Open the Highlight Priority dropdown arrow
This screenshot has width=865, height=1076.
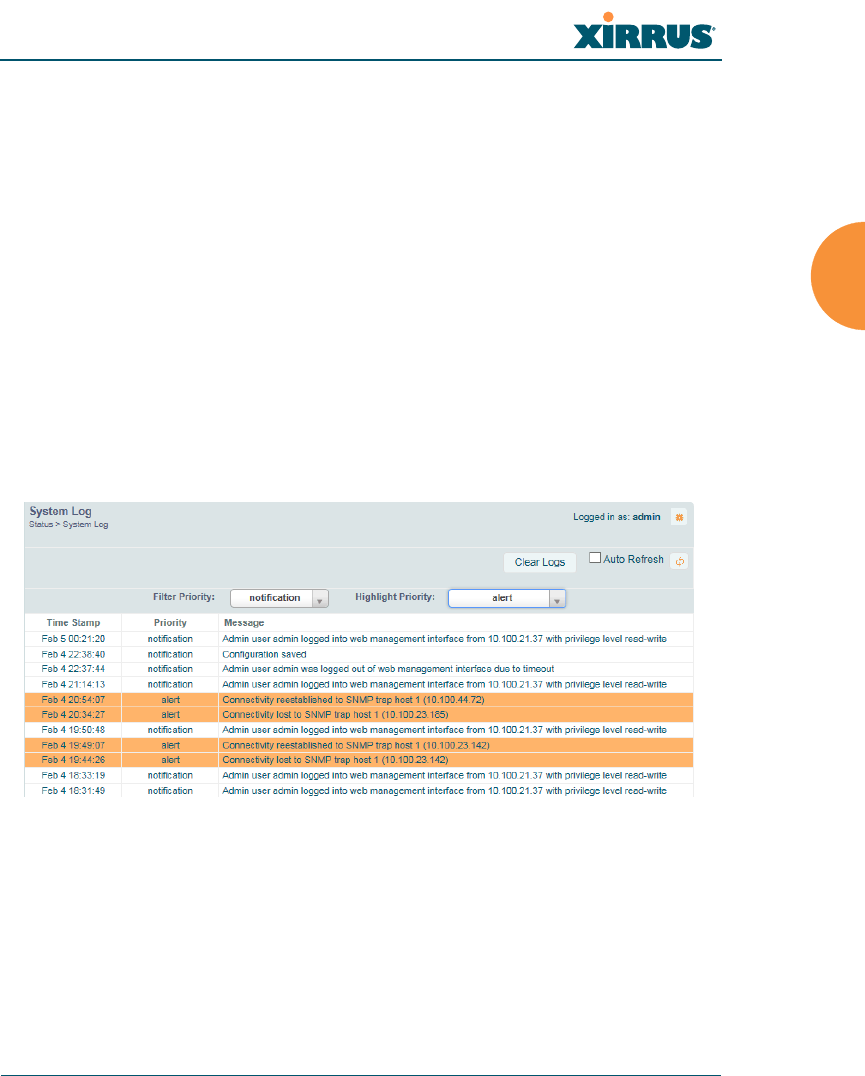click(x=557, y=599)
